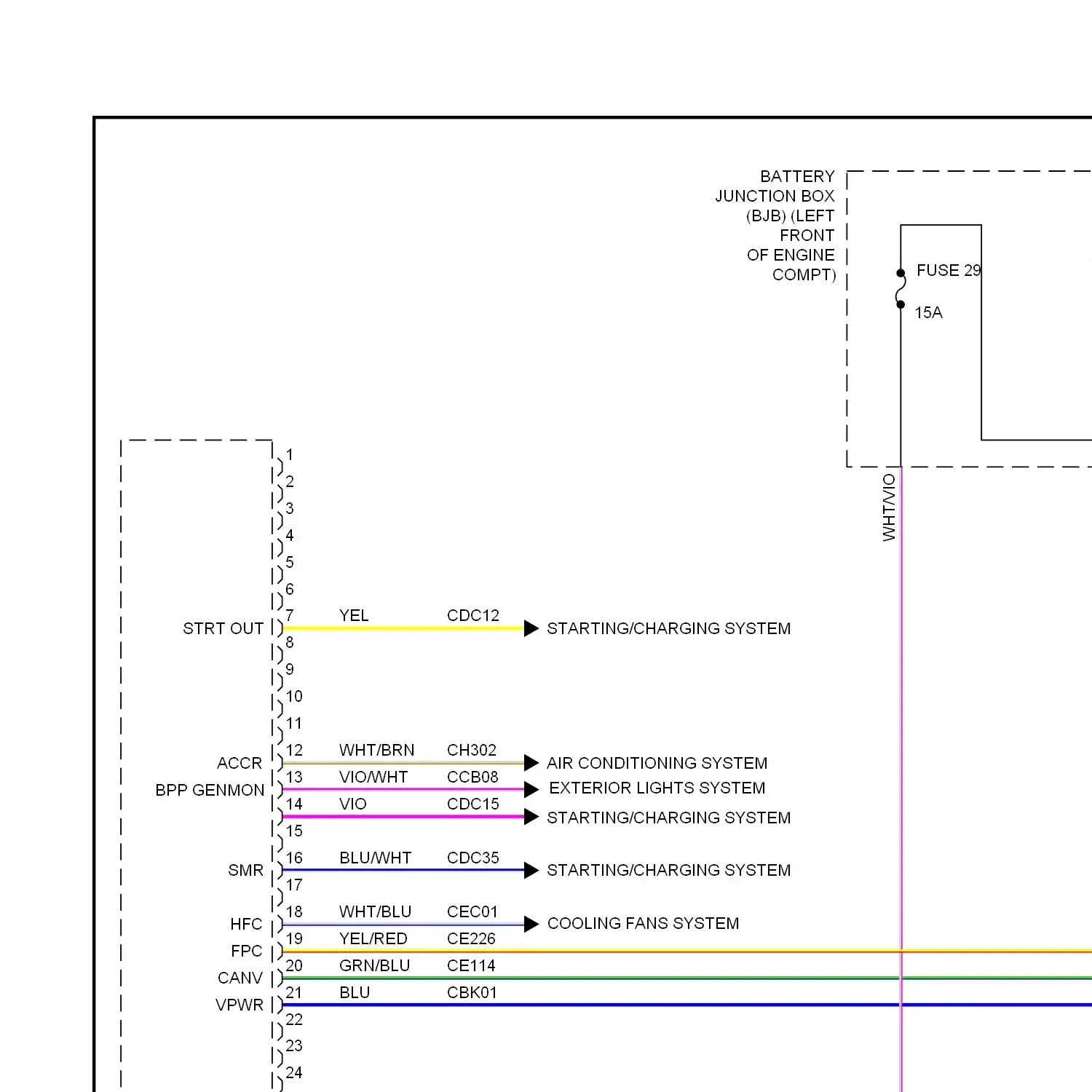Select the BPP GENMON pin label
This screenshot has height=1092, width=1092.
pos(210,790)
